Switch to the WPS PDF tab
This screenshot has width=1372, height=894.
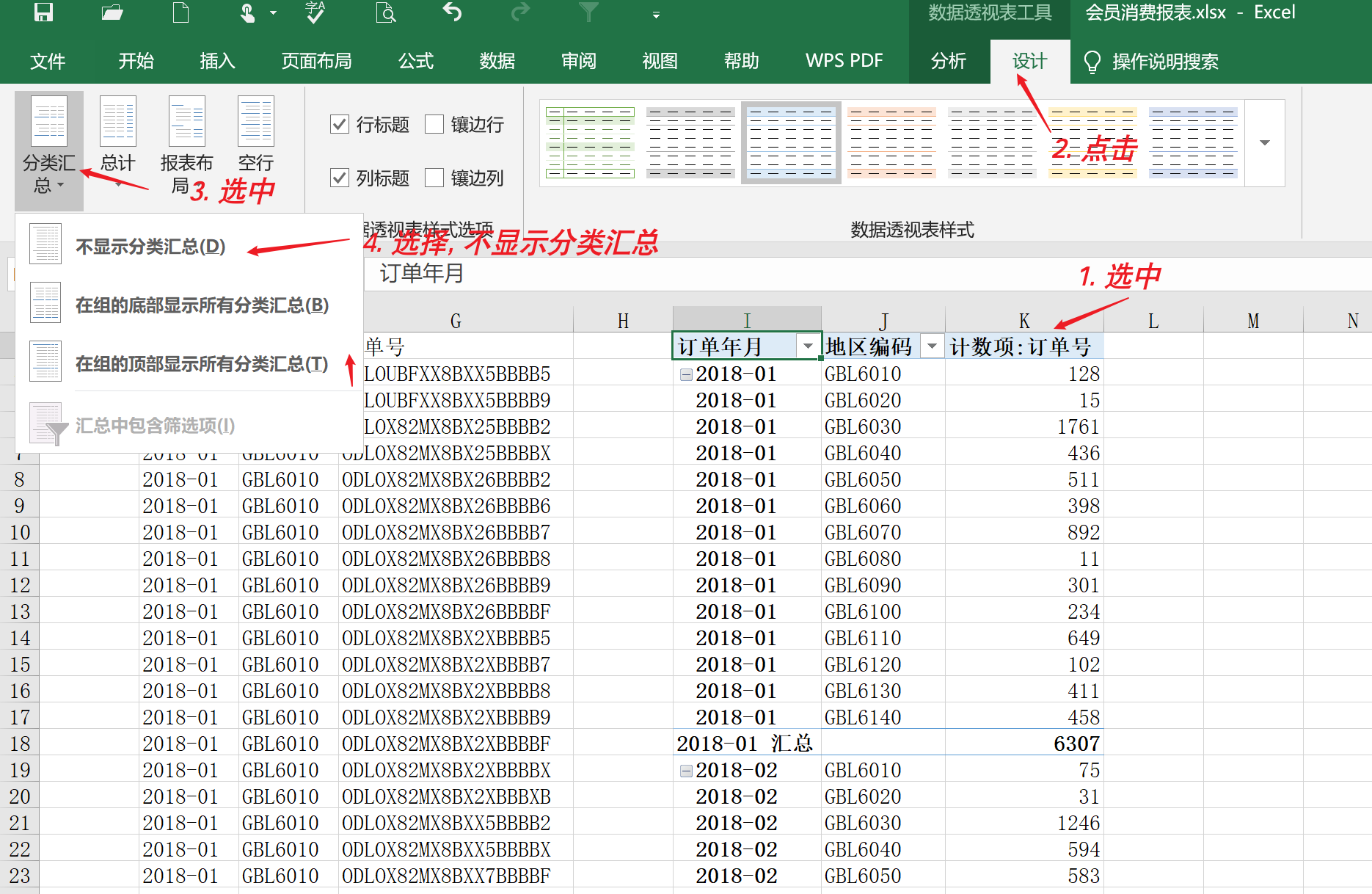click(844, 62)
